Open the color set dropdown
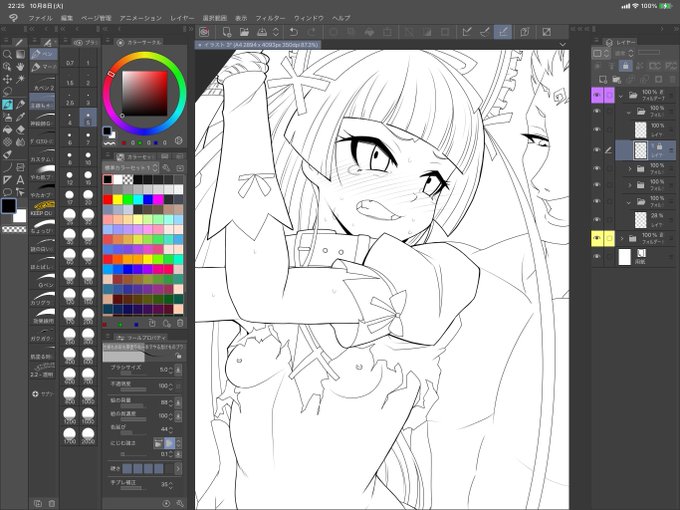This screenshot has width=680, height=510. point(131,167)
